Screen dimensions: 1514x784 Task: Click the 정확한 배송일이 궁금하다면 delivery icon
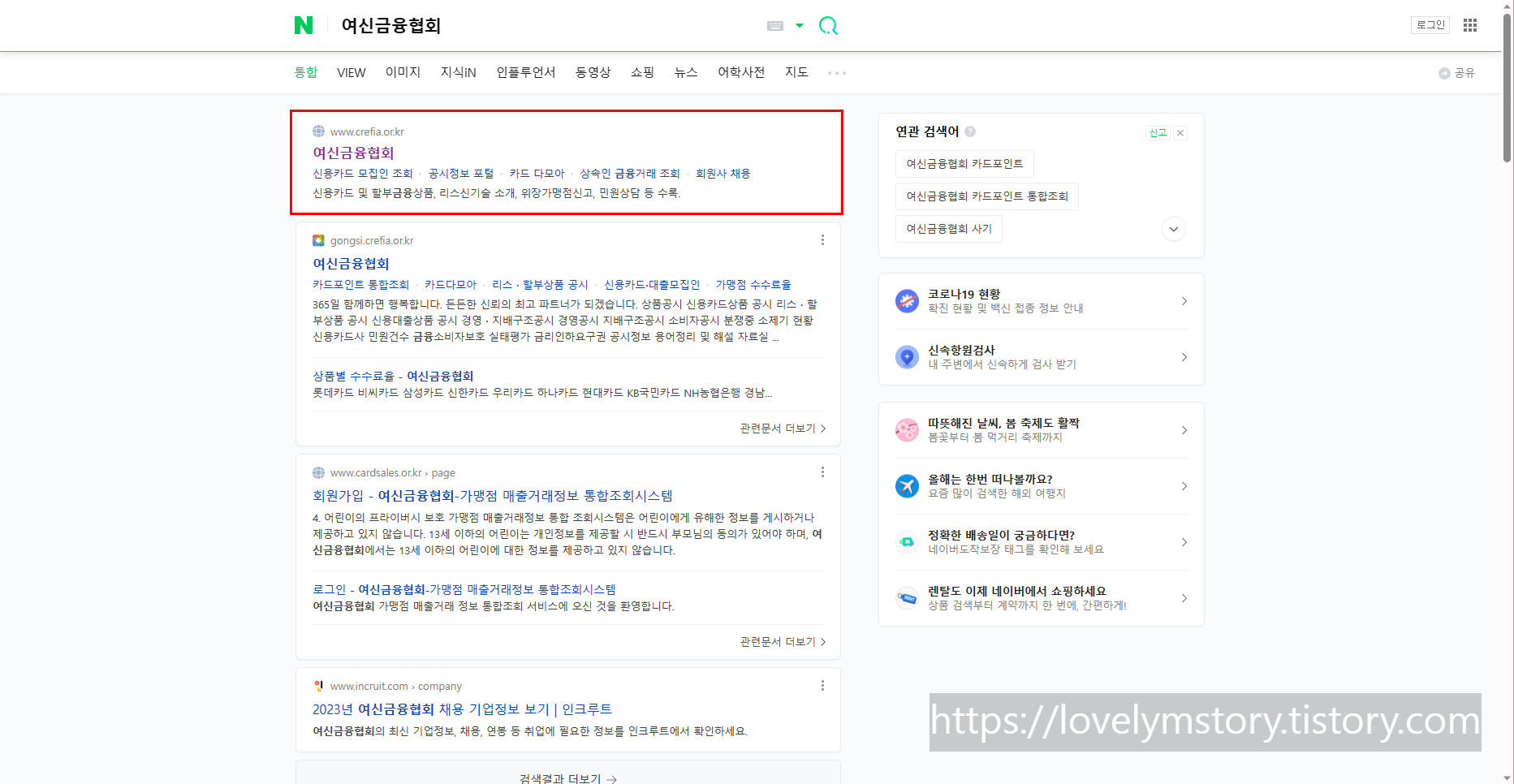click(907, 542)
